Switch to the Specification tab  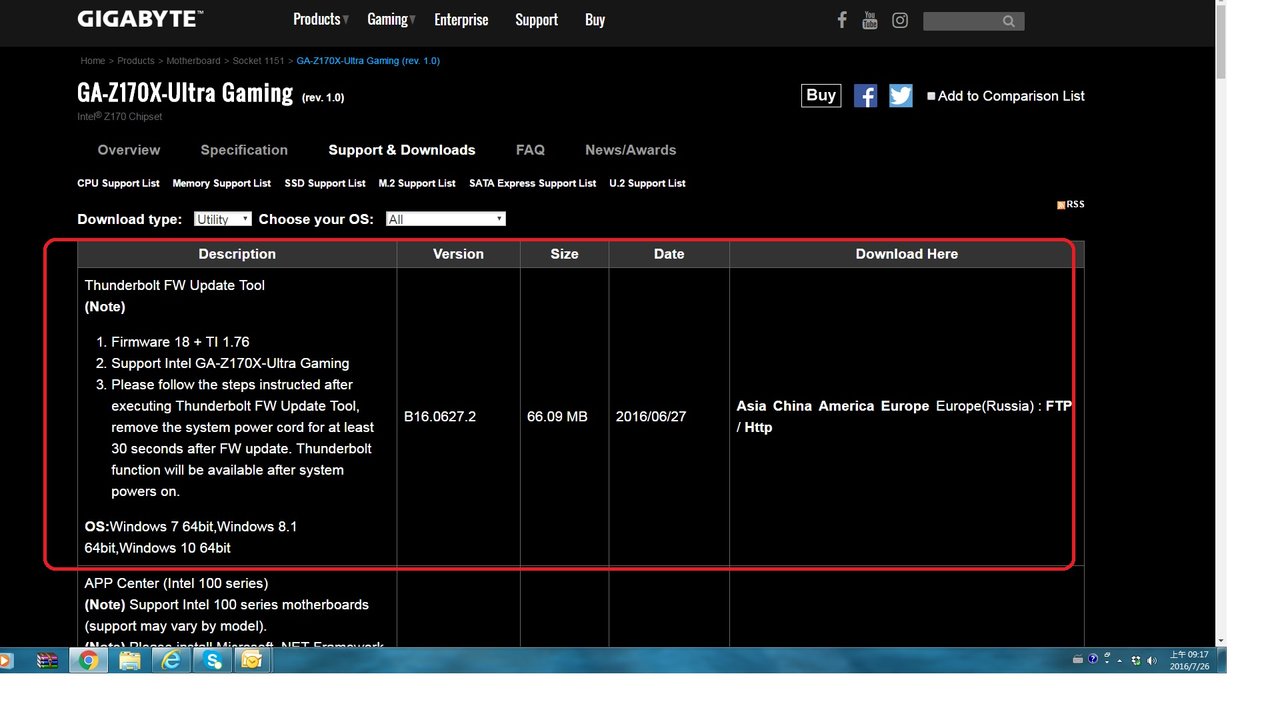tap(244, 150)
